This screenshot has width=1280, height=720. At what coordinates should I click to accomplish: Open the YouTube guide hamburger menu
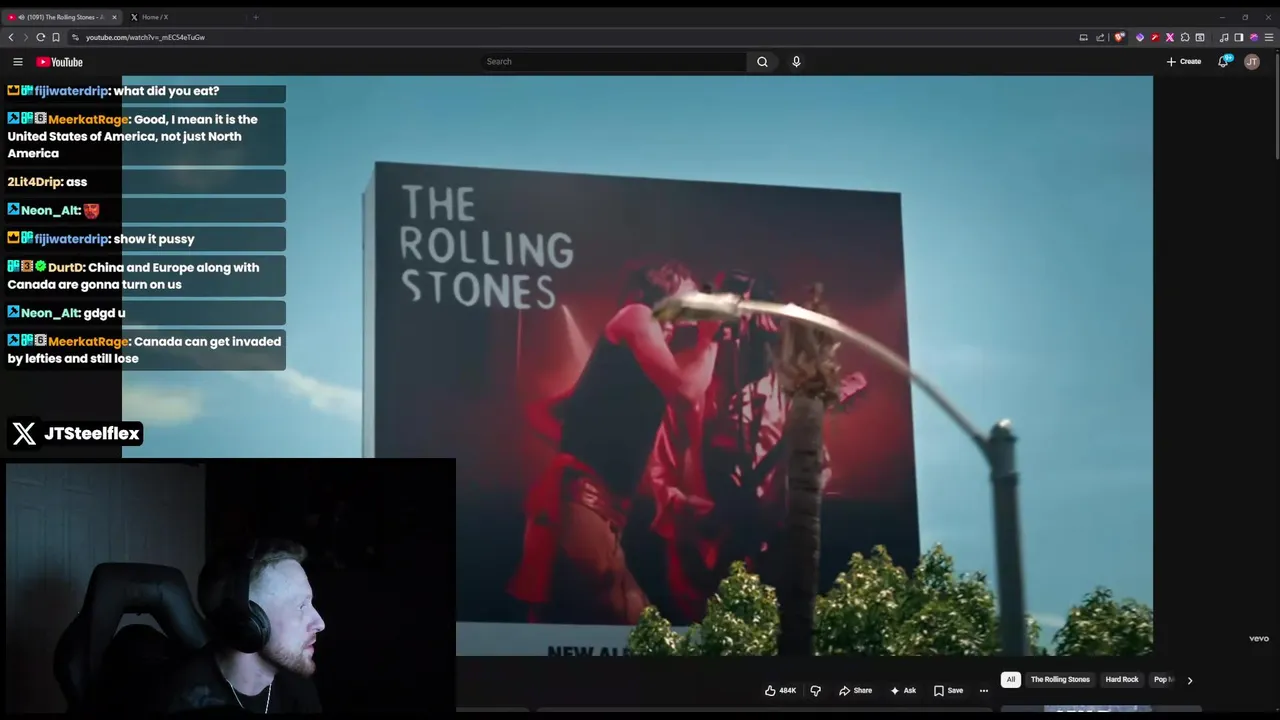point(17,62)
